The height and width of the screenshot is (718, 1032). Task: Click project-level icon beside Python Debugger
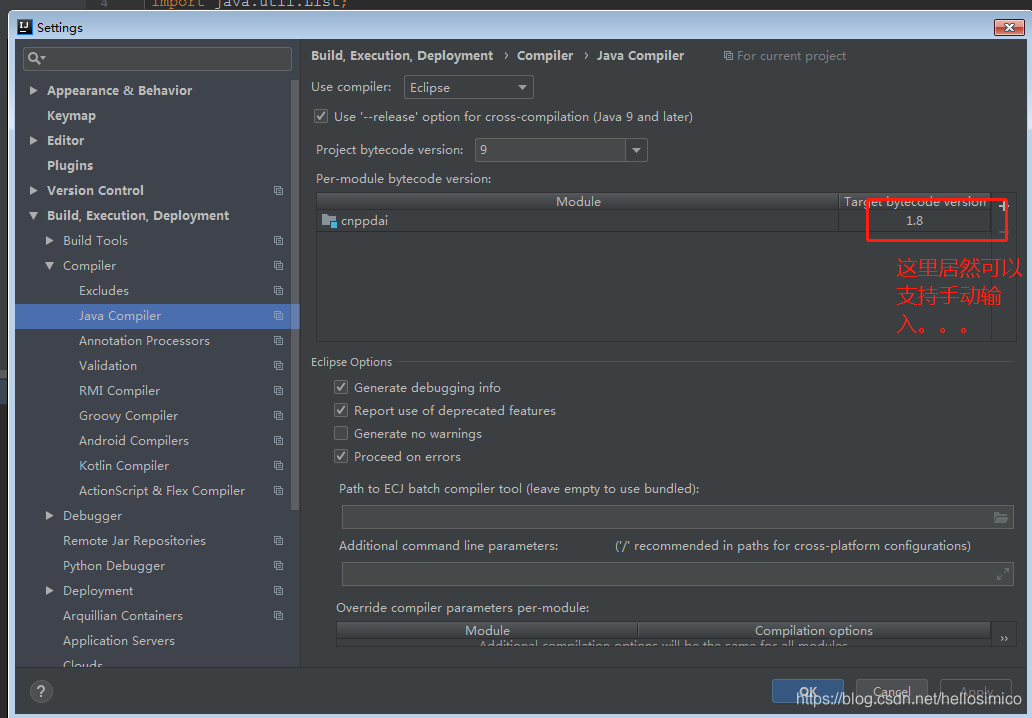[x=278, y=566]
